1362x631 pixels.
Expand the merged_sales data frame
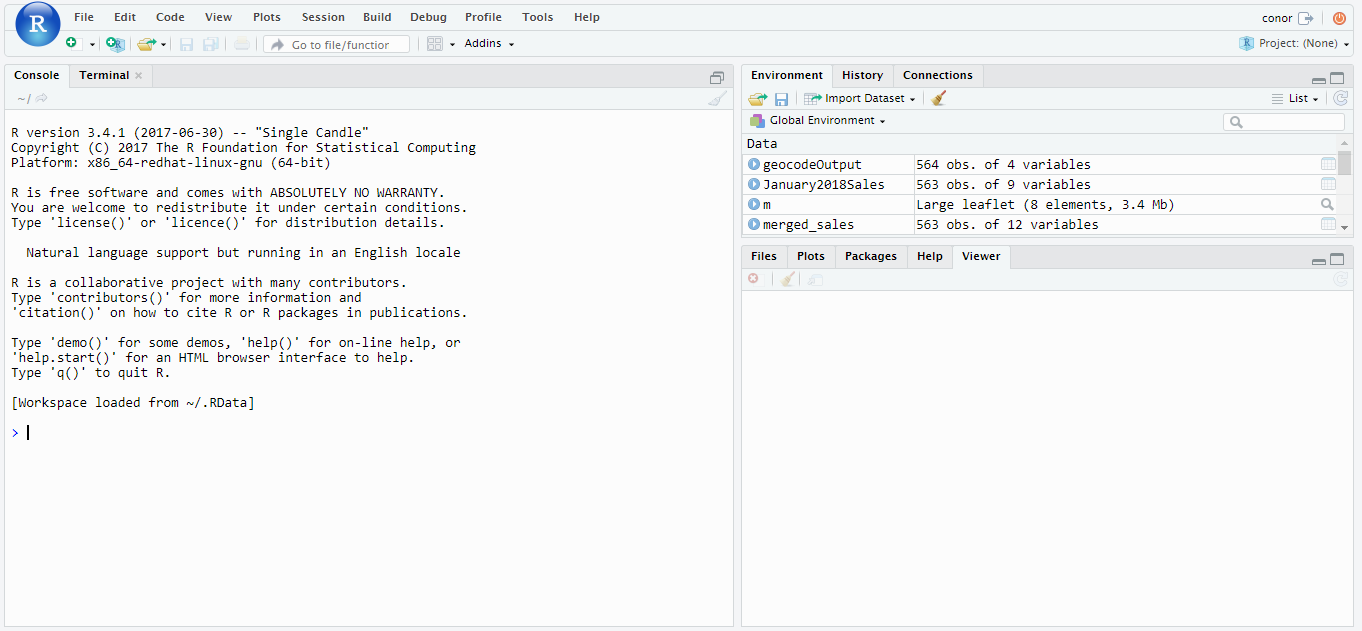pyautogui.click(x=754, y=224)
